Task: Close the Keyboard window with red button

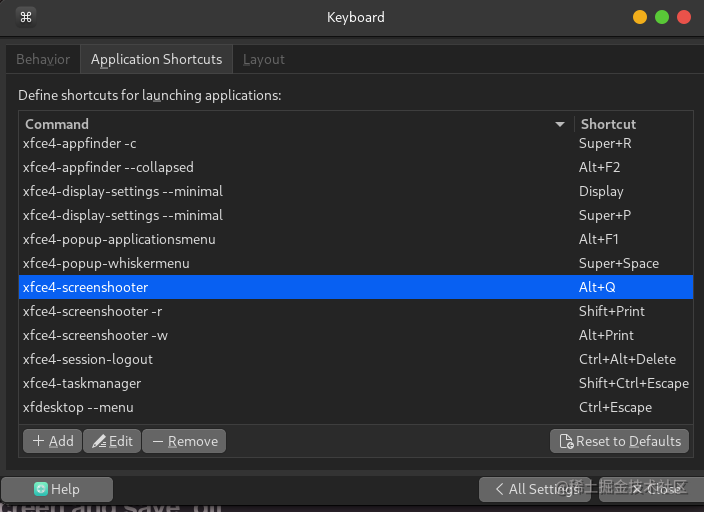Action: [x=684, y=18]
